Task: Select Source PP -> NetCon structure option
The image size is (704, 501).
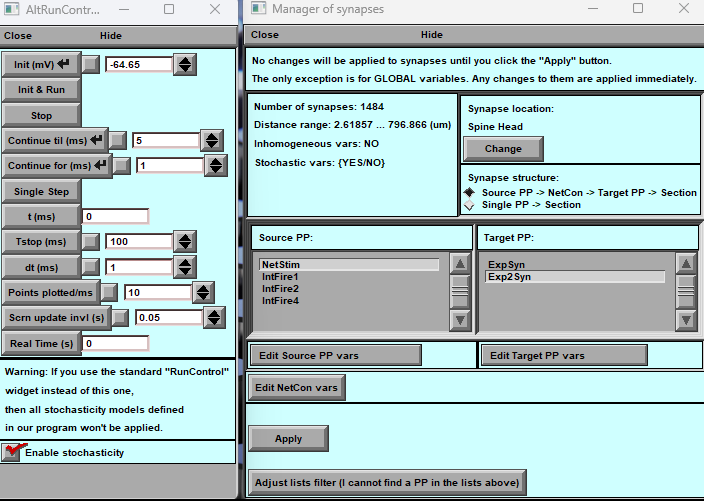Action: click(x=470, y=192)
